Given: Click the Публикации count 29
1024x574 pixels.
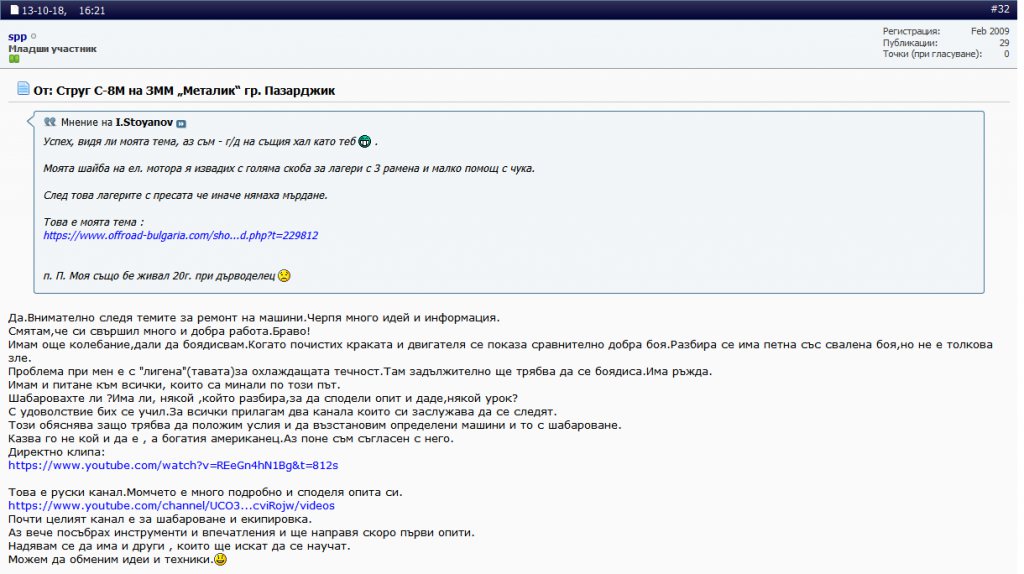Looking at the screenshot, I should (x=1004, y=42).
